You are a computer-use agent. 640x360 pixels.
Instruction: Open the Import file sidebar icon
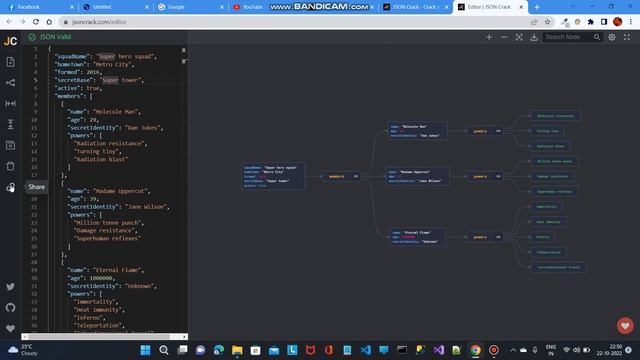pyautogui.click(x=11, y=62)
